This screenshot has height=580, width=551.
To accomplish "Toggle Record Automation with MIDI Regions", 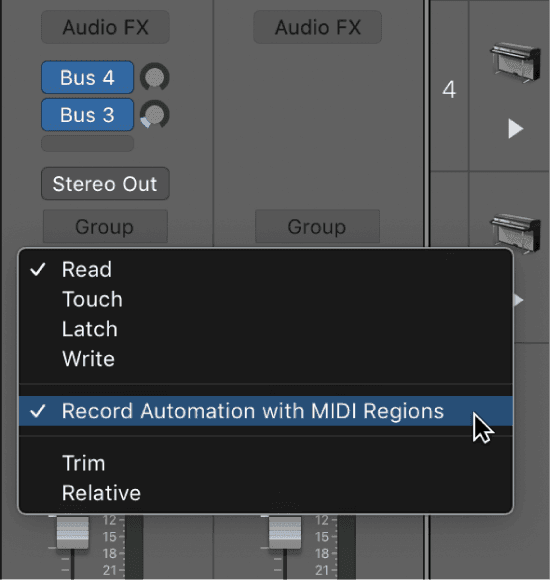I will 266,411.
